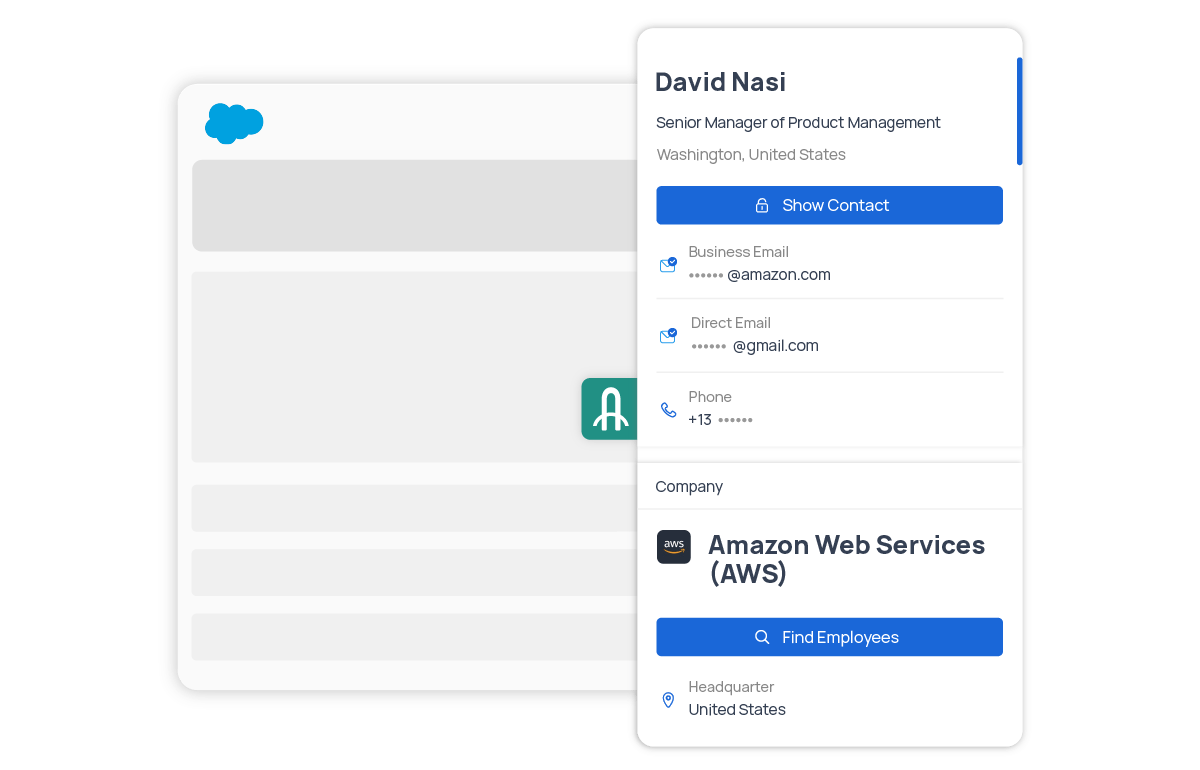Click the Headquarter label

(x=731, y=687)
